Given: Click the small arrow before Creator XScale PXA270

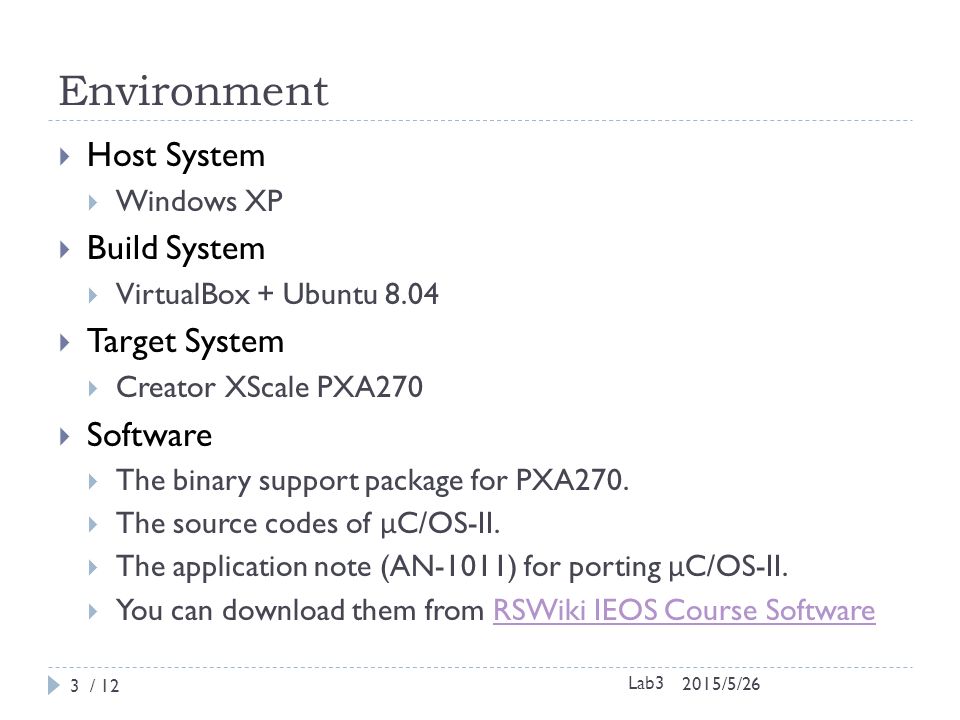Looking at the screenshot, I should pos(92,389).
